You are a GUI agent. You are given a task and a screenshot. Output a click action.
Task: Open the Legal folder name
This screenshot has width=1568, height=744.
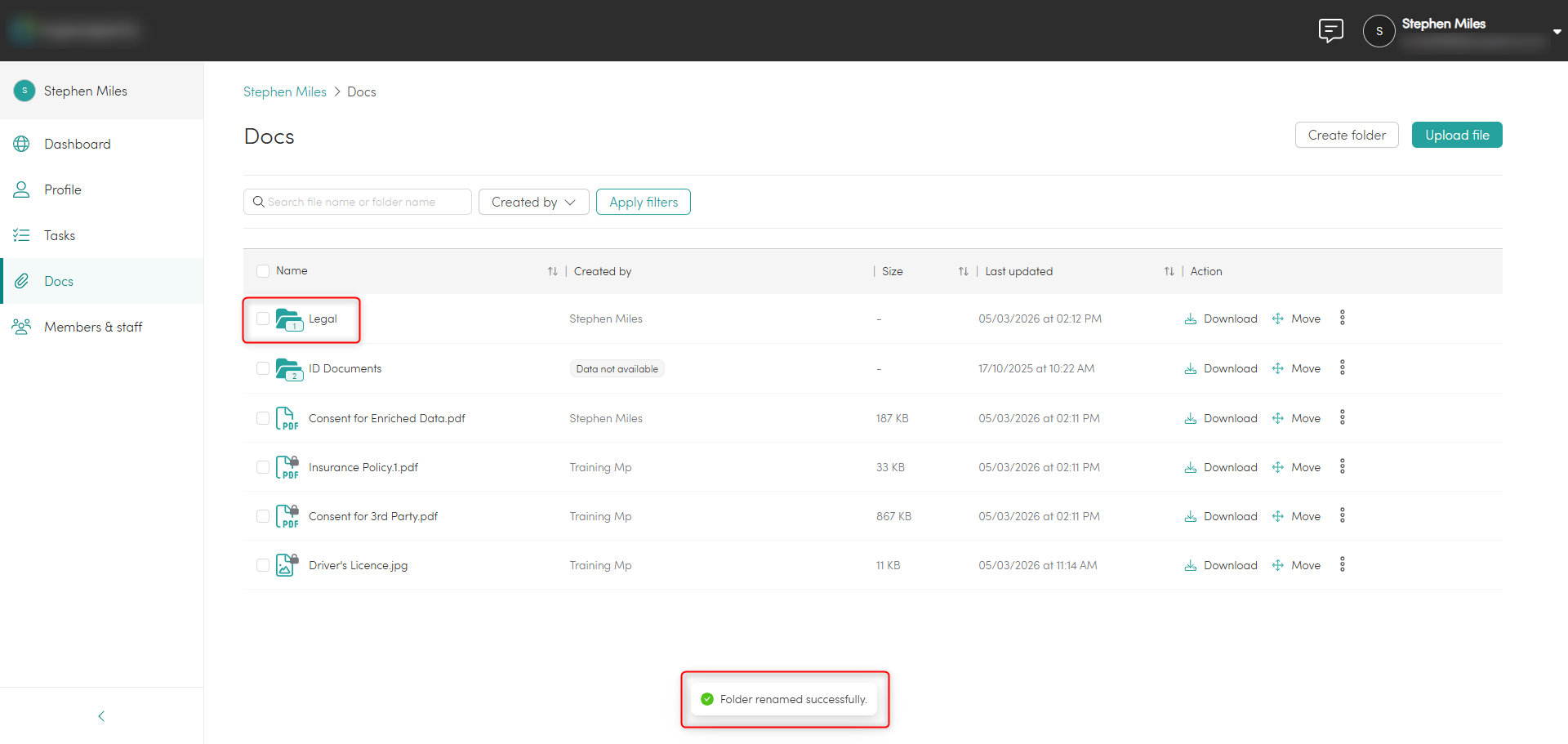[x=323, y=319]
